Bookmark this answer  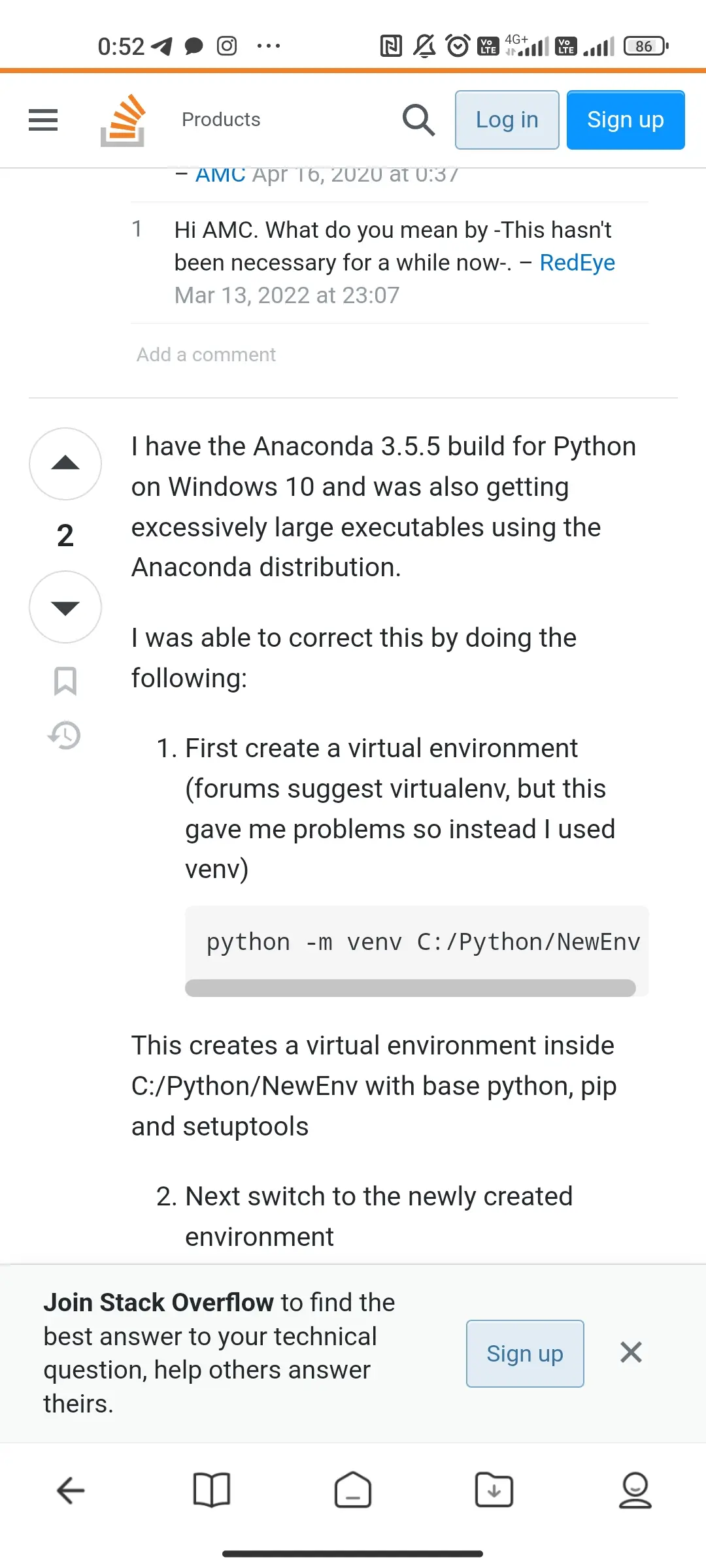65,681
